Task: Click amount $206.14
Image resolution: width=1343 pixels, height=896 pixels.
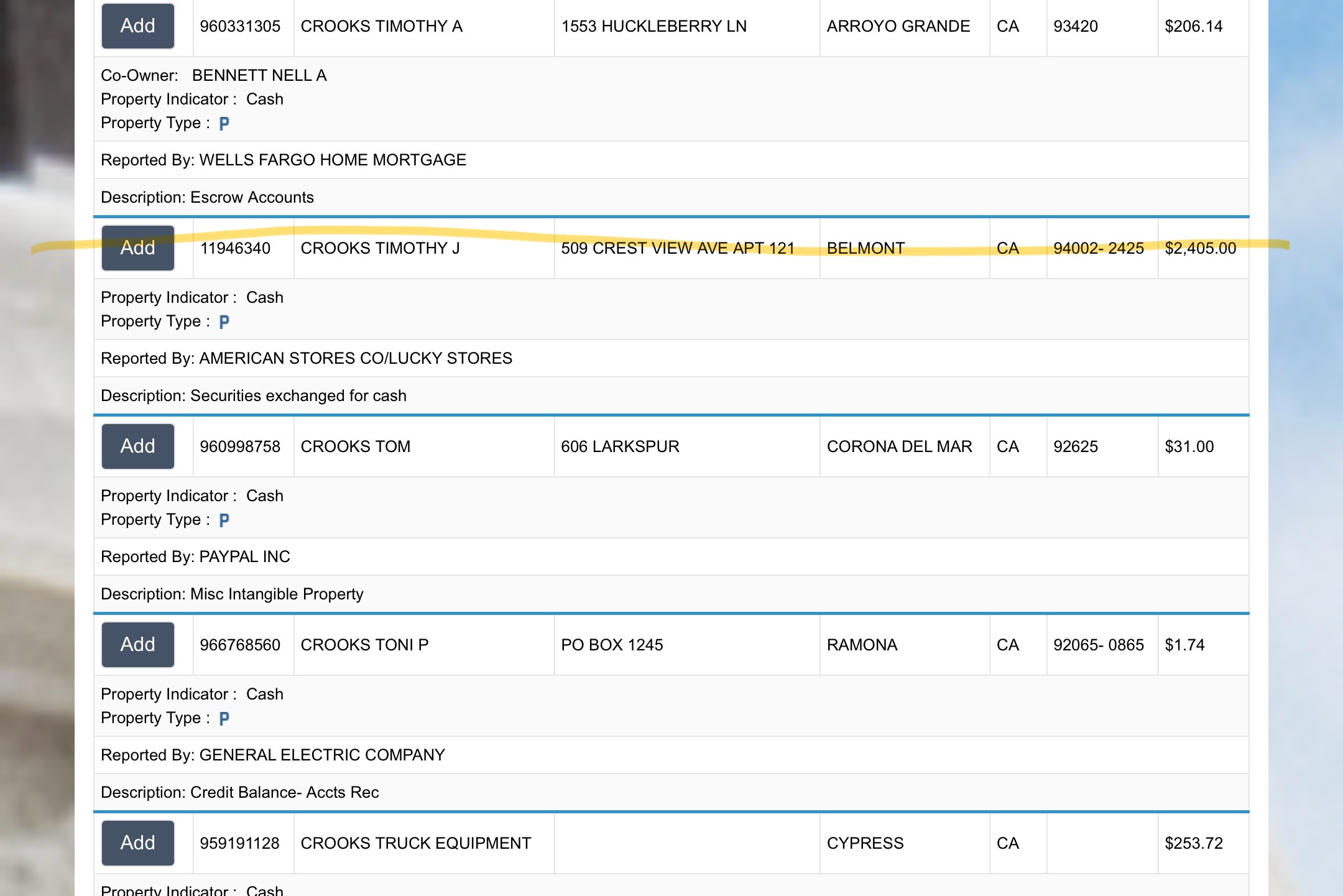Action: point(1194,26)
